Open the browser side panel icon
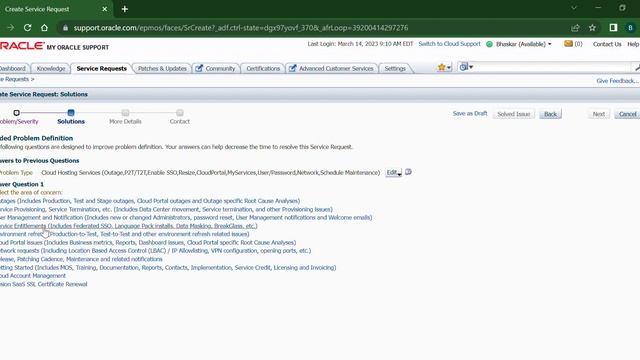Screen dimensions: 640x360 (613, 27)
